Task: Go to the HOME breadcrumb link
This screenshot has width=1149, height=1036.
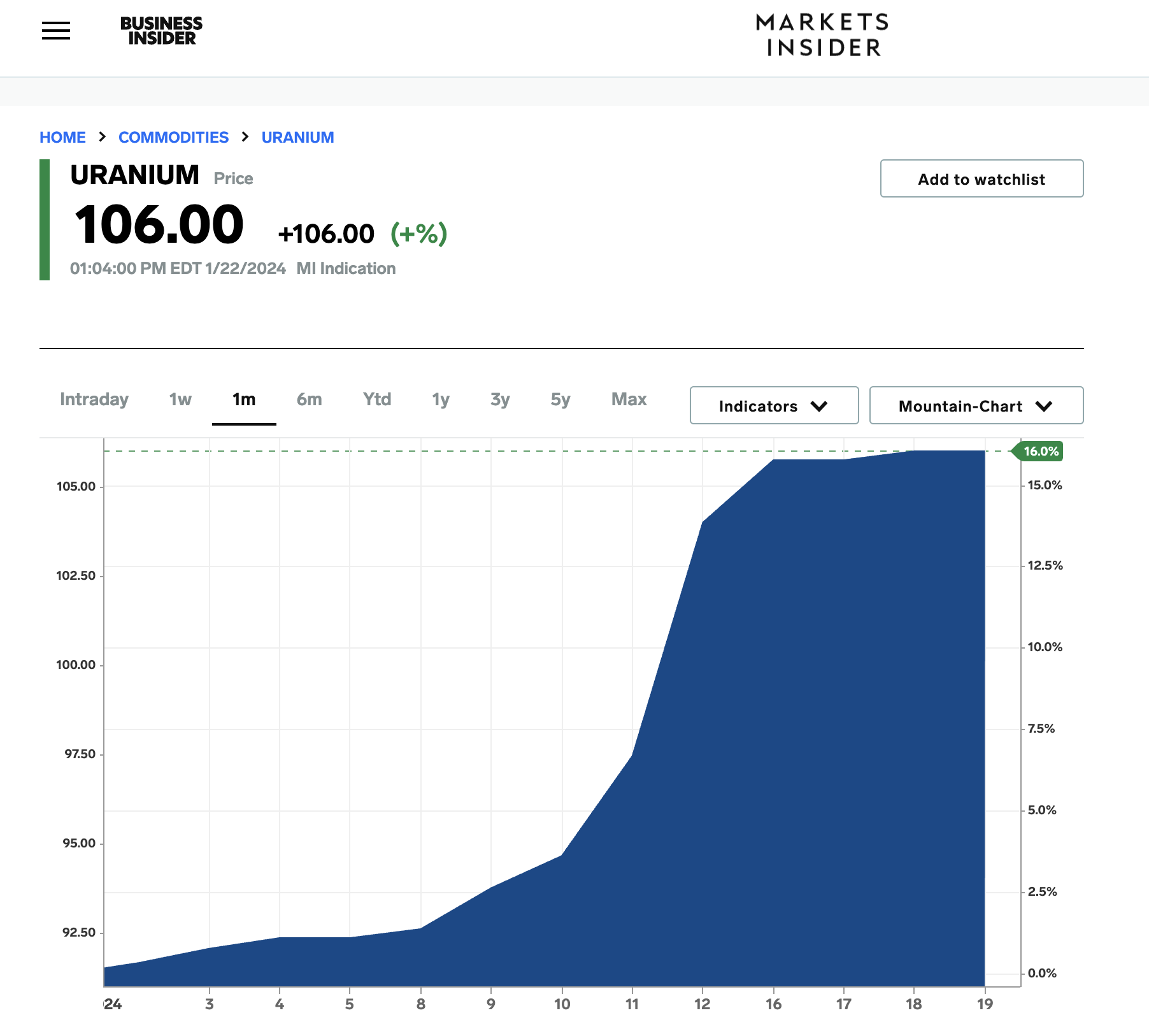Action: [x=62, y=138]
